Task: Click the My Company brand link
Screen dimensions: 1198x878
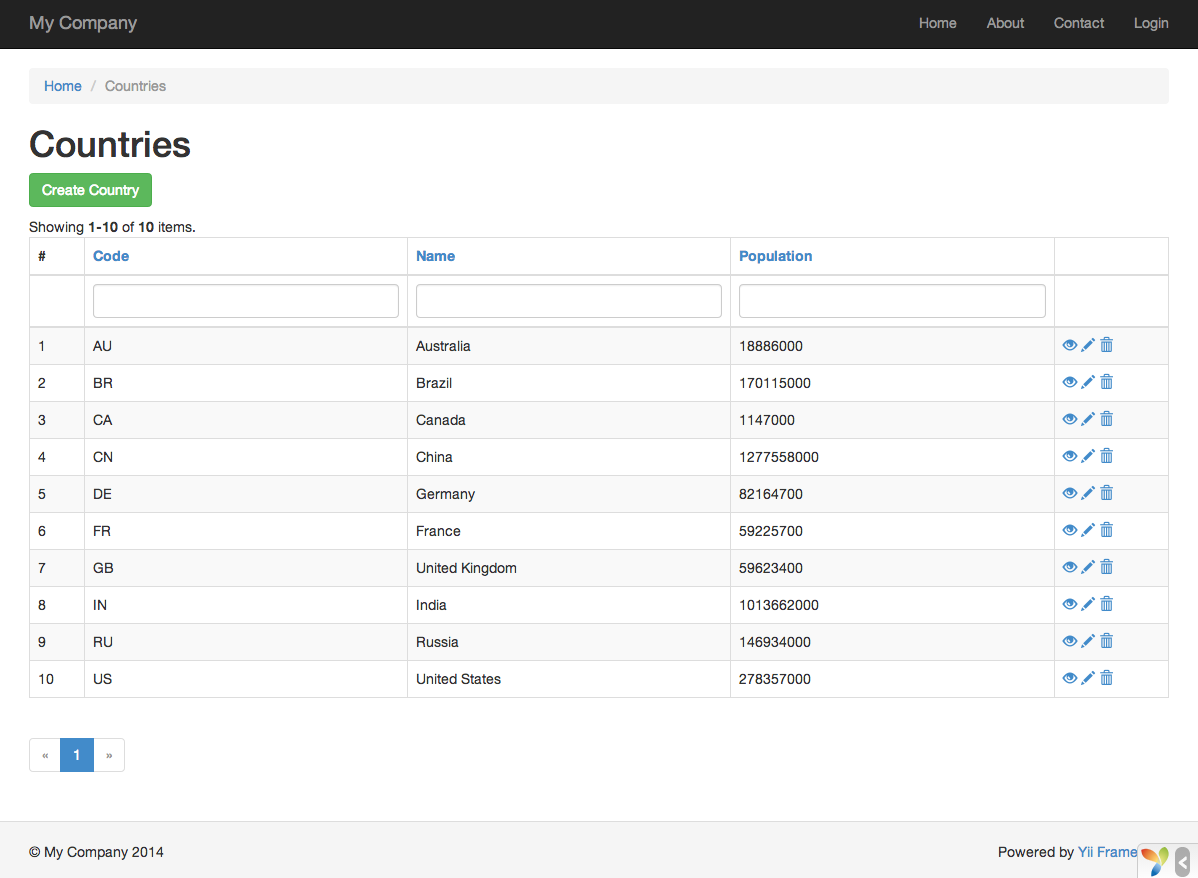Action: point(83,23)
